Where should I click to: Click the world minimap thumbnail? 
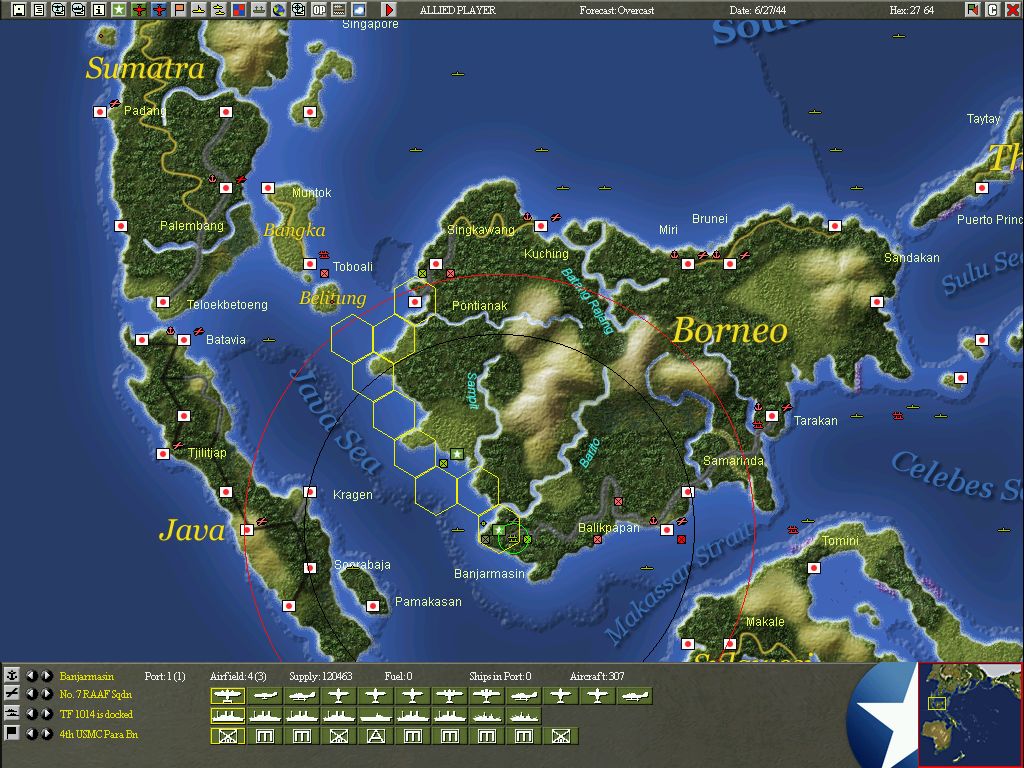[970, 714]
